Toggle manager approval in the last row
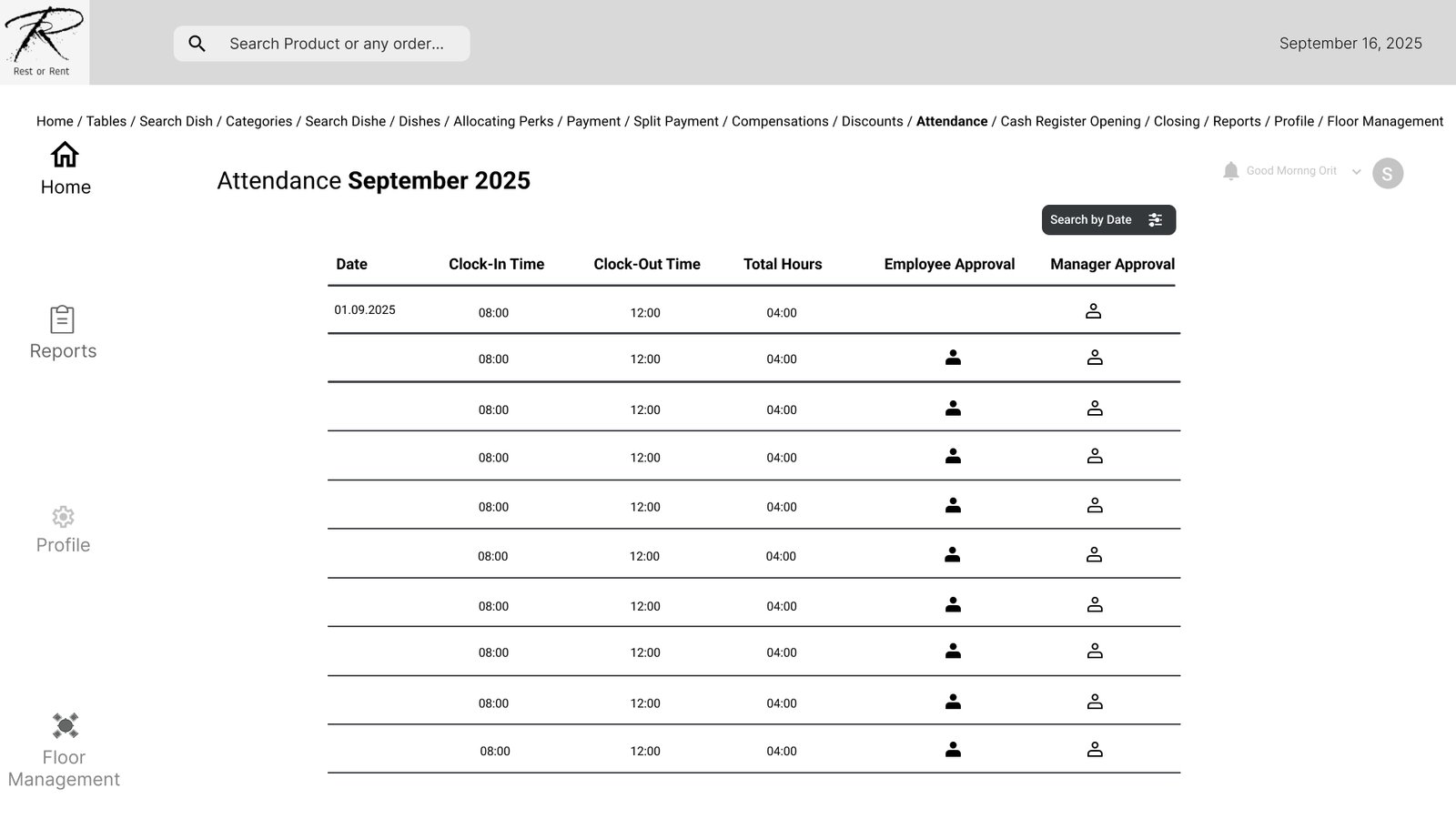1456x819 pixels. (x=1095, y=750)
